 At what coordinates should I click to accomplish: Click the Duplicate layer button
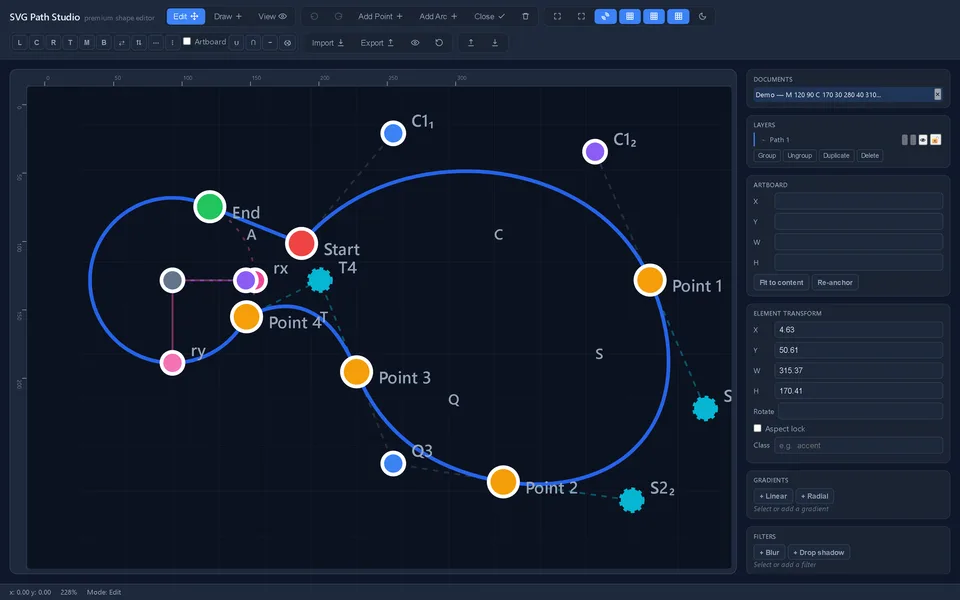[836, 156]
